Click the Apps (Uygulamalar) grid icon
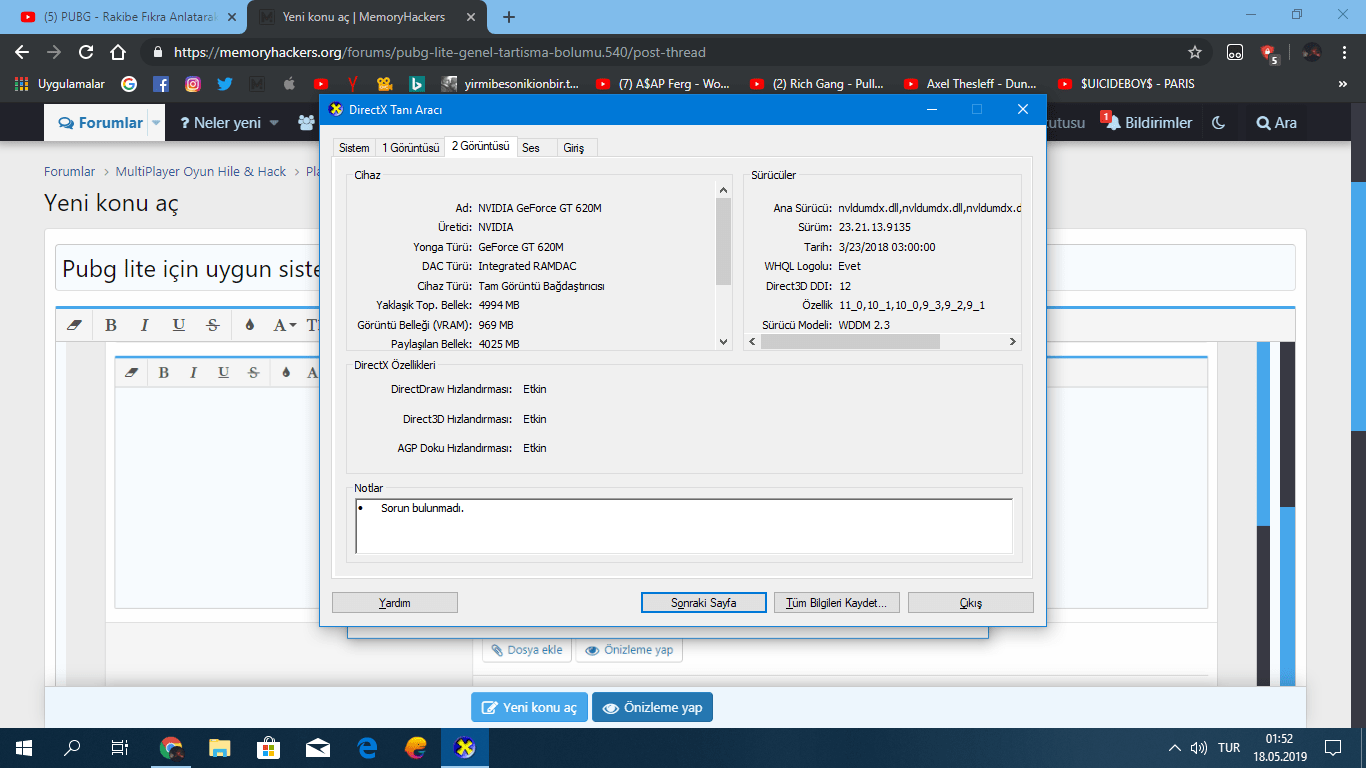 [22, 84]
